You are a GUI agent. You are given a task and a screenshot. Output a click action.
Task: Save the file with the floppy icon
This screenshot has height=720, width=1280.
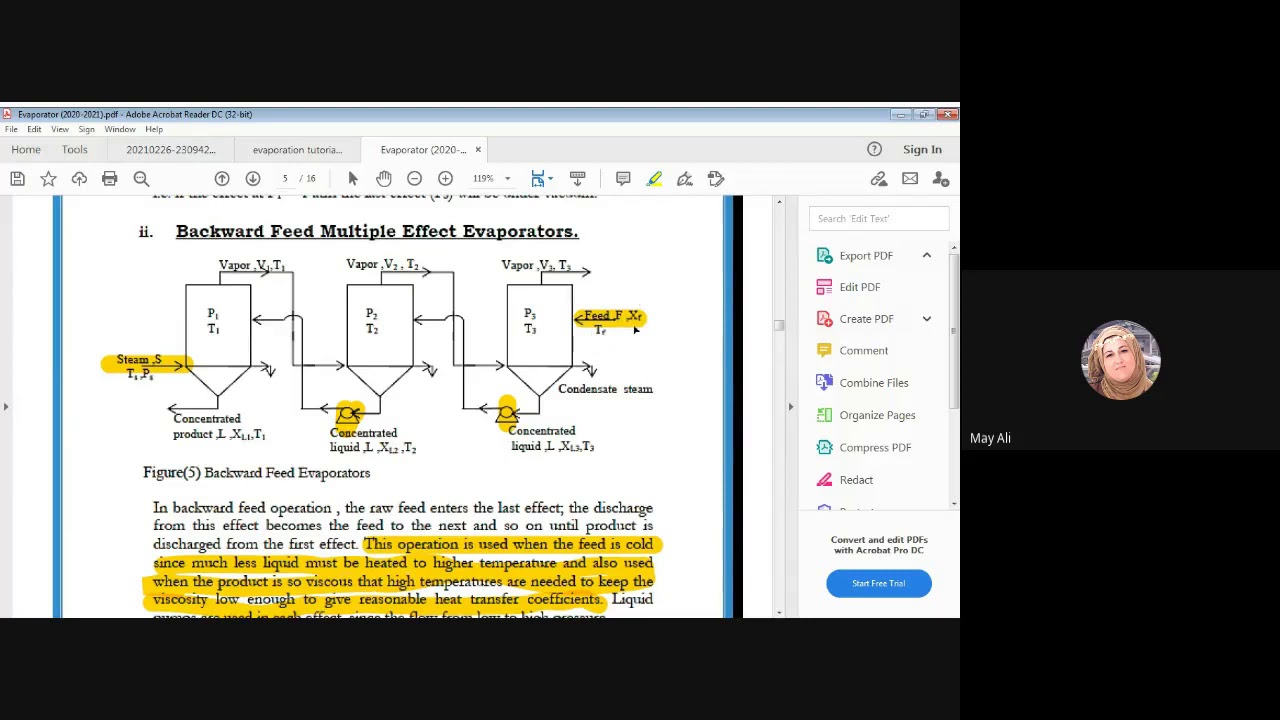[x=17, y=179]
